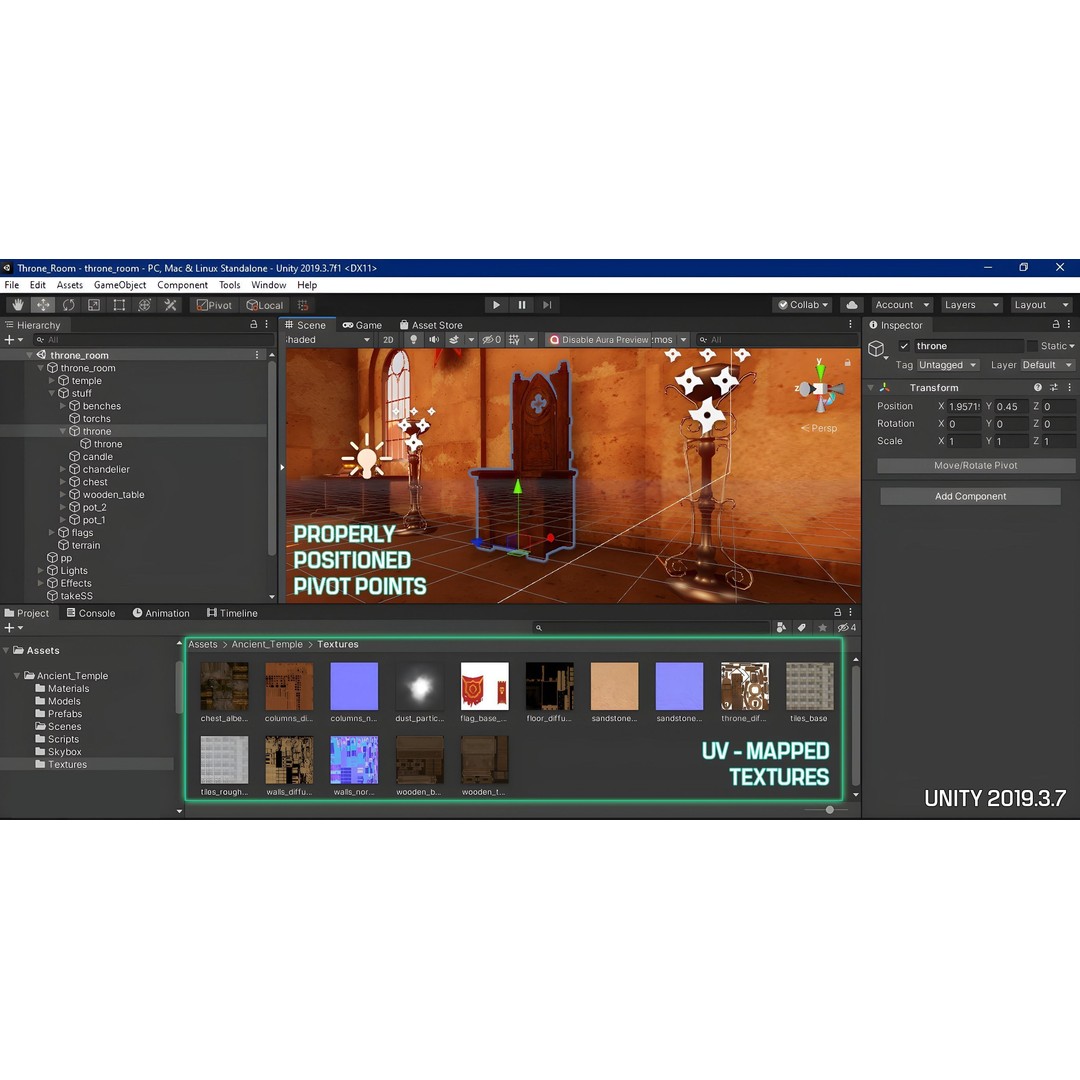Select the Rotate tool
This screenshot has width=1080, height=1080.
pyautogui.click(x=68, y=305)
